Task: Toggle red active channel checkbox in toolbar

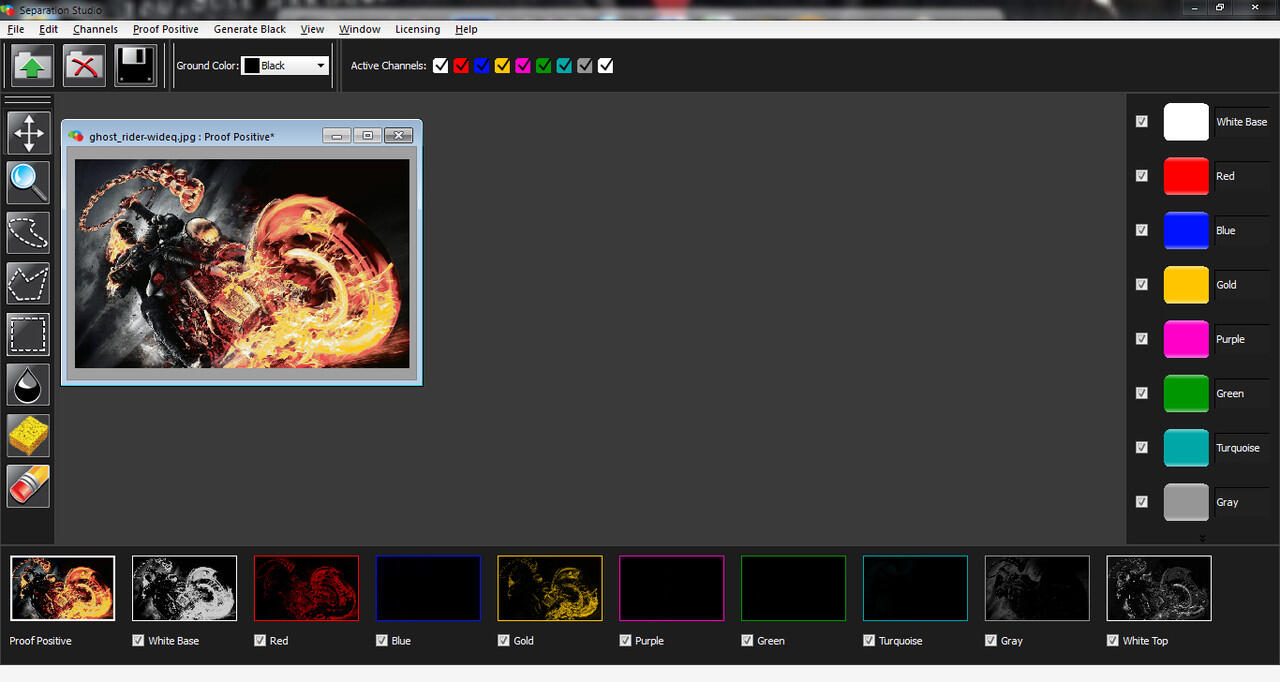Action: tap(461, 66)
